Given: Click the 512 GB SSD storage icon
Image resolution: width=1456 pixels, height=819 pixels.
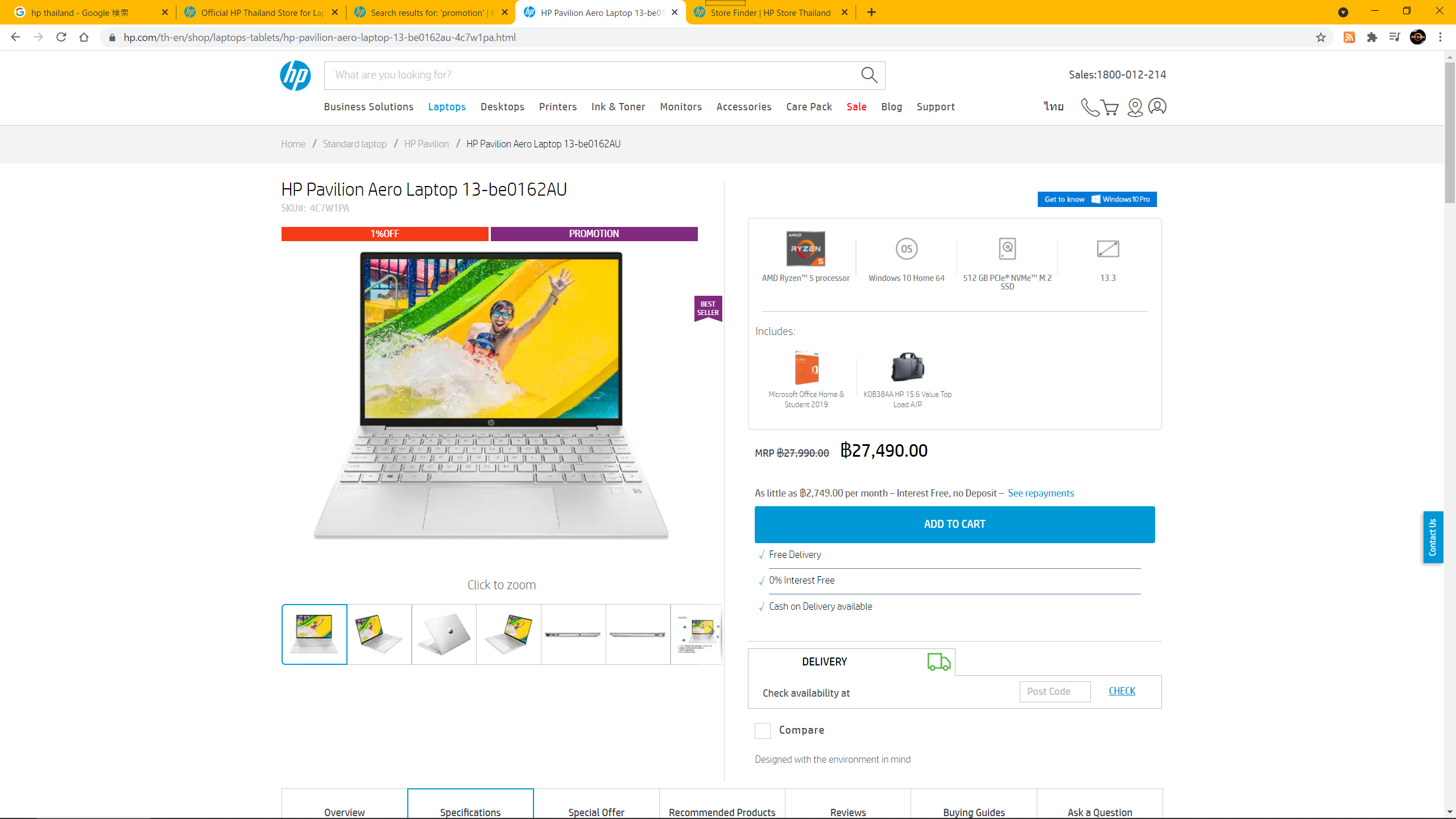Looking at the screenshot, I should 1007,249.
